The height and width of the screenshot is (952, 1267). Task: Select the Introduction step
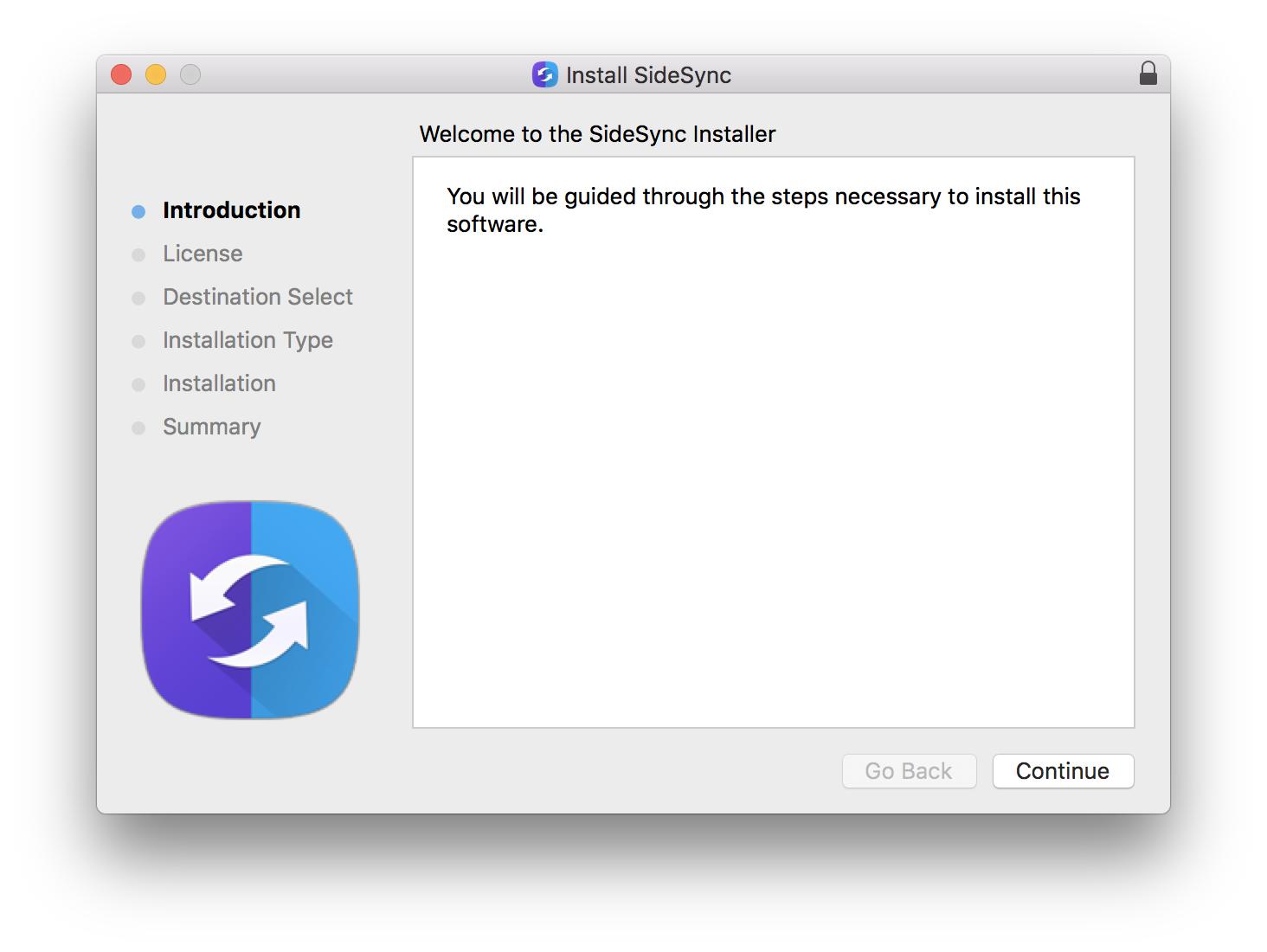tap(231, 210)
